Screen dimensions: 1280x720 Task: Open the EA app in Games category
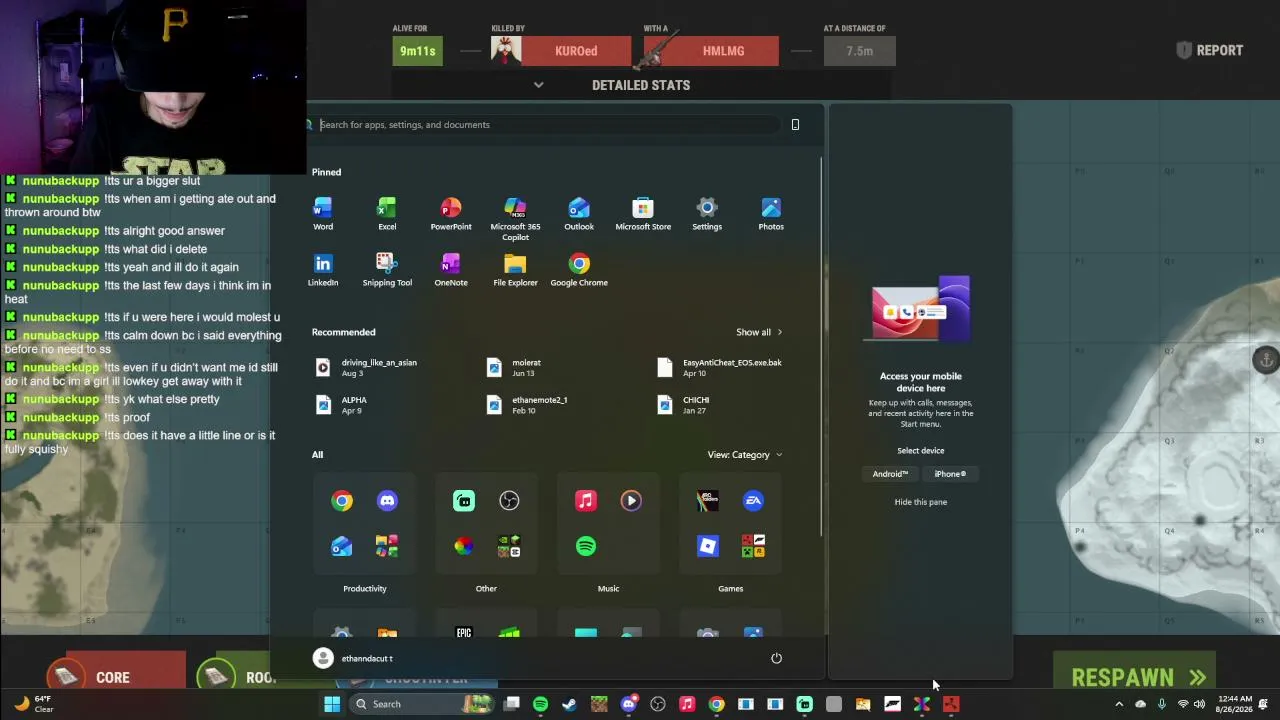click(x=753, y=501)
